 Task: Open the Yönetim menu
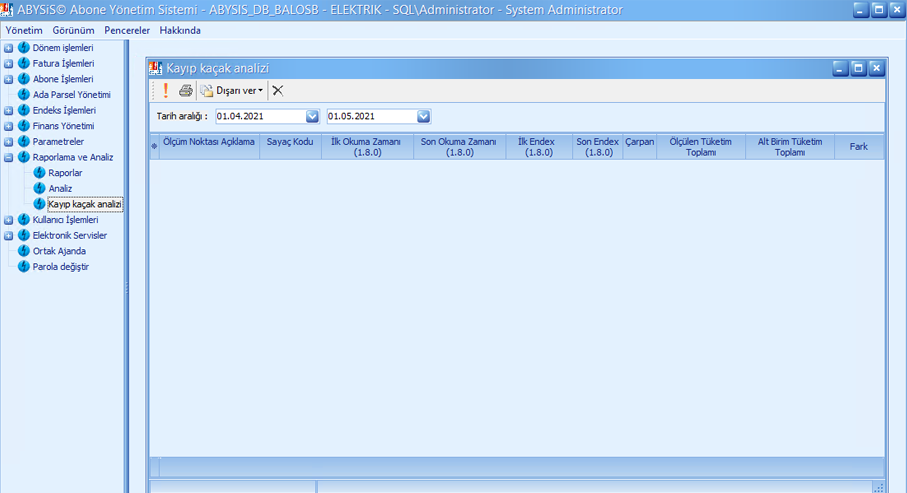tap(24, 31)
